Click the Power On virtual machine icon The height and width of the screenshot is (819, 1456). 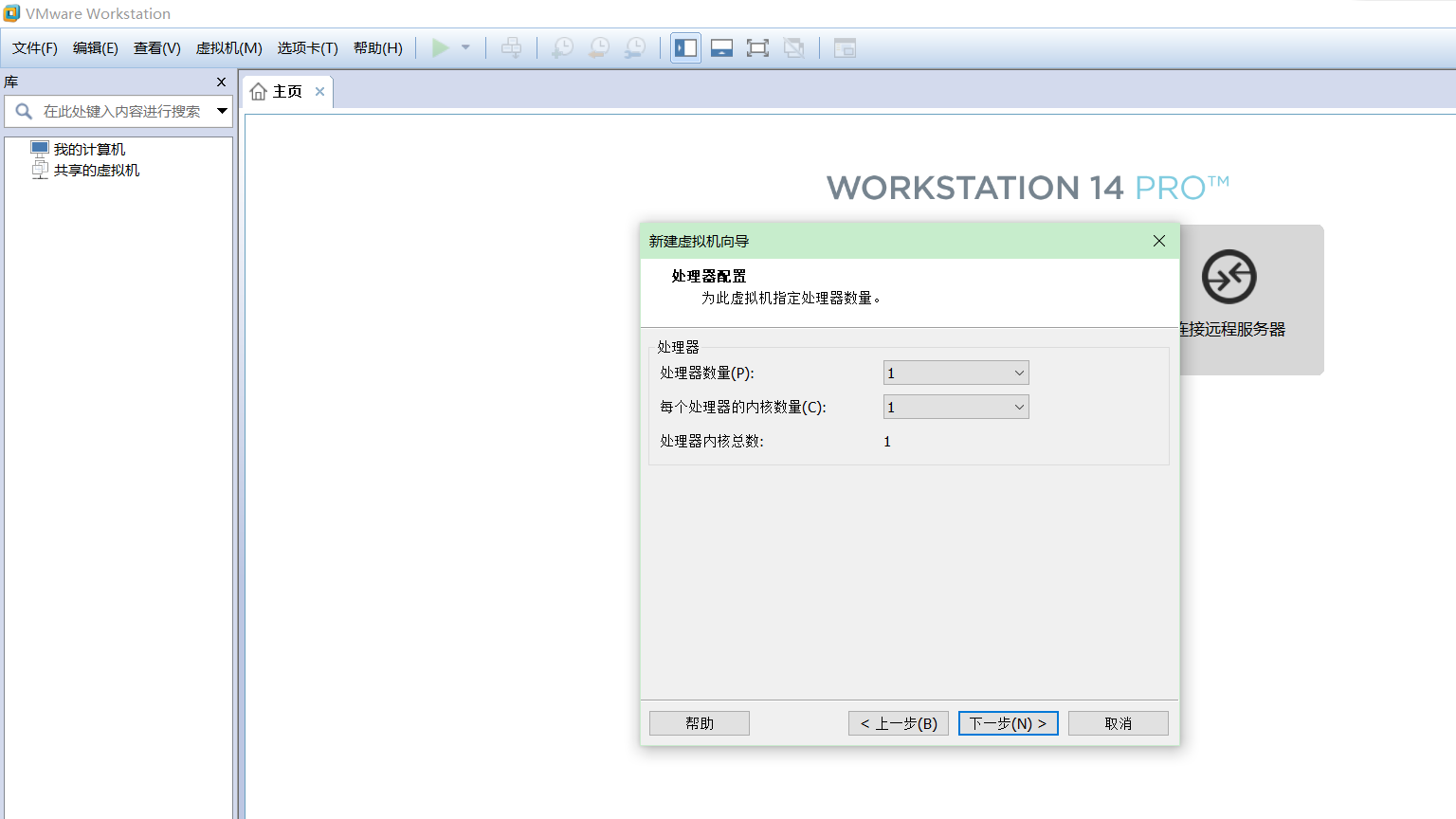(x=440, y=47)
